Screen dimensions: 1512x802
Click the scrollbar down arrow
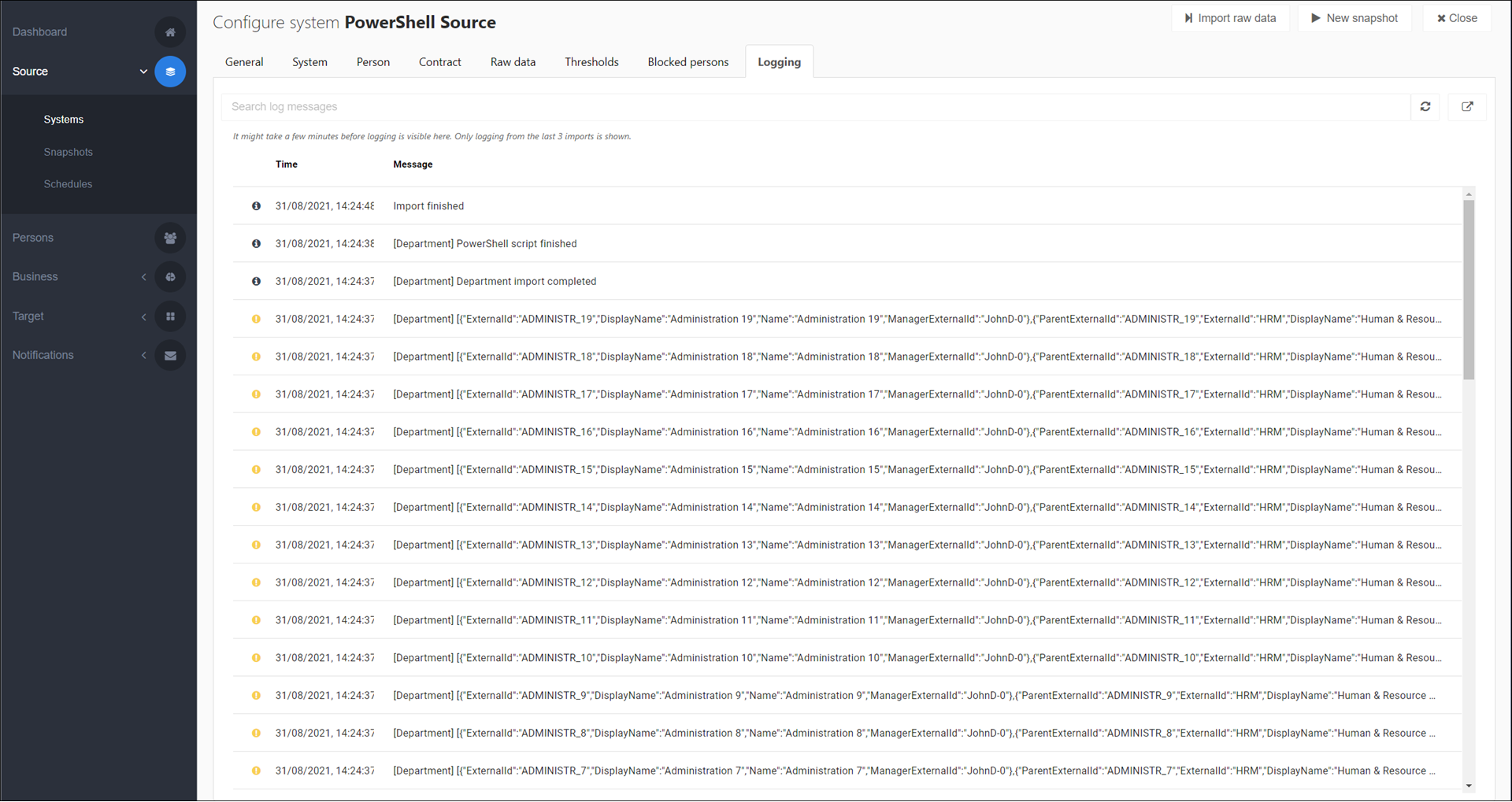click(x=1469, y=785)
